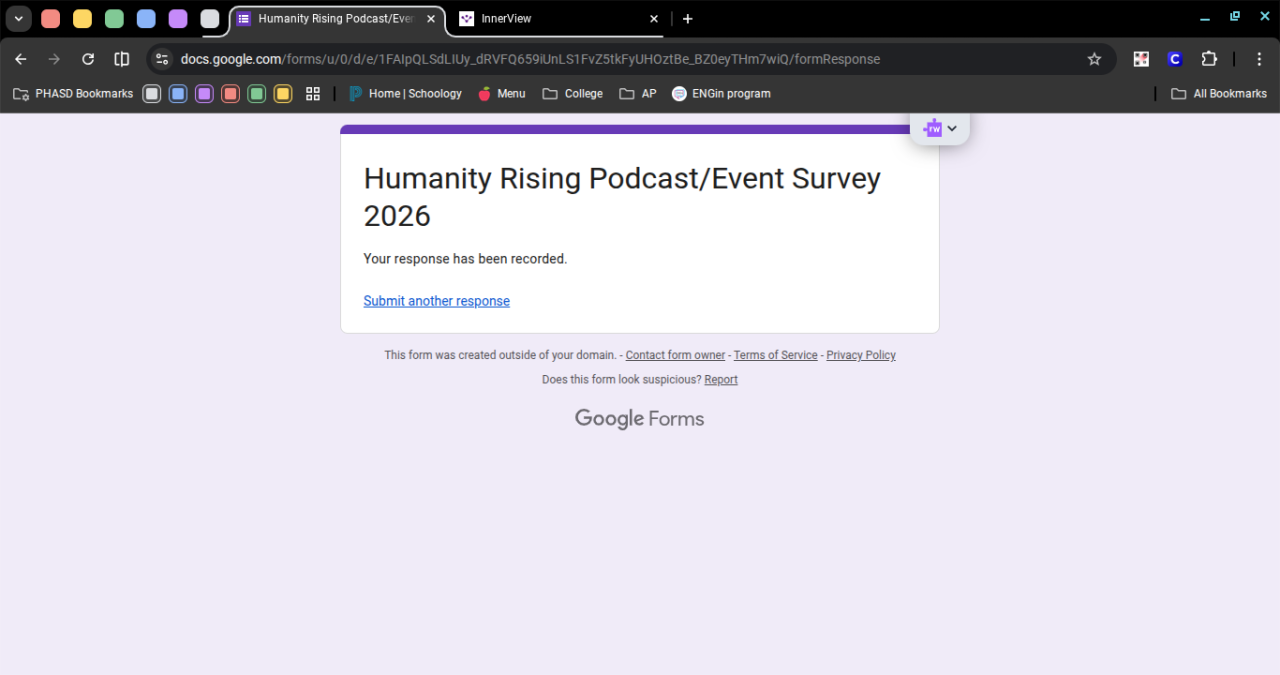Screen dimensions: 1280x675
Task: Open the College bookmarks folder
Action: point(573,93)
